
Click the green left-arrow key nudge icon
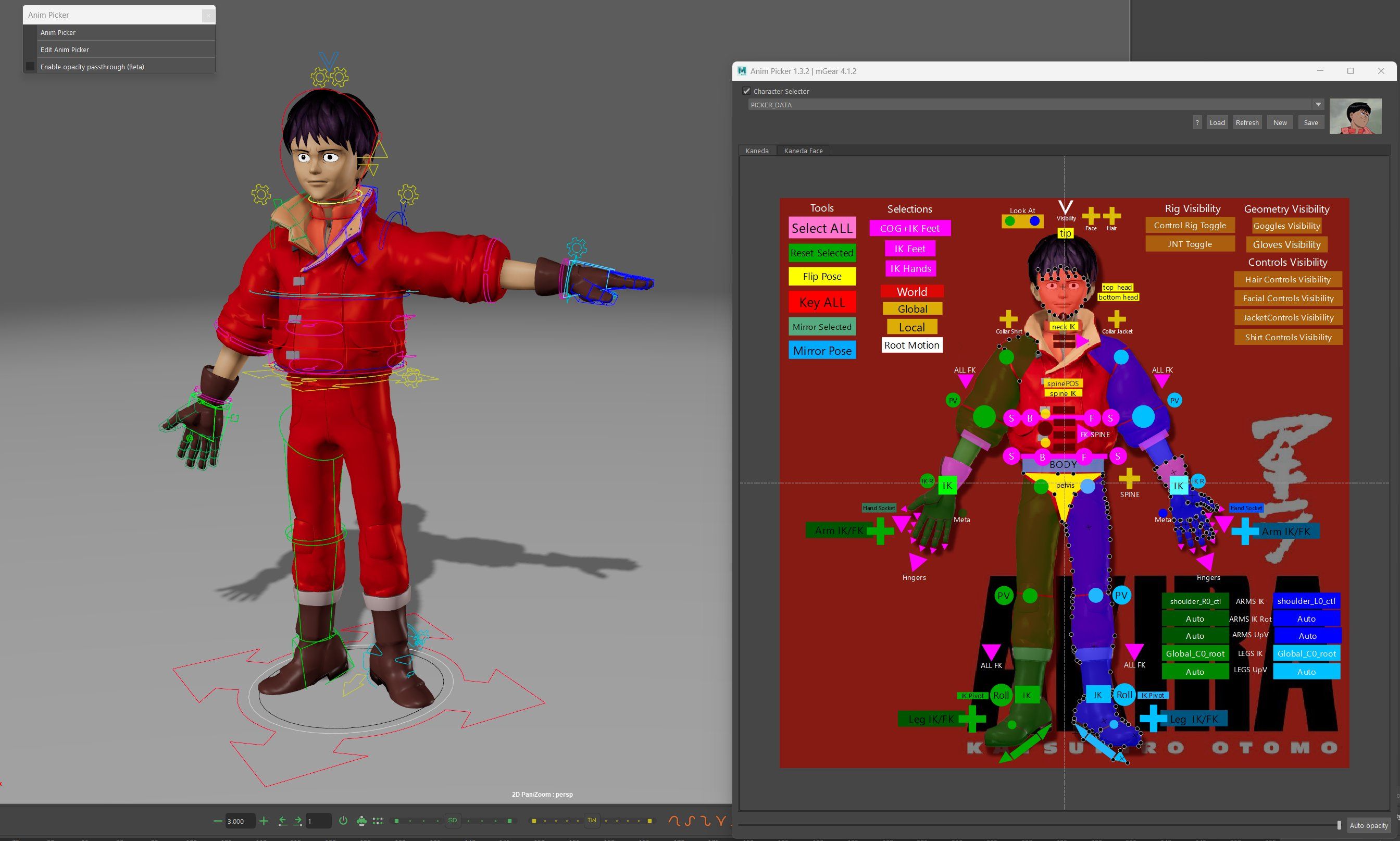pos(283,821)
